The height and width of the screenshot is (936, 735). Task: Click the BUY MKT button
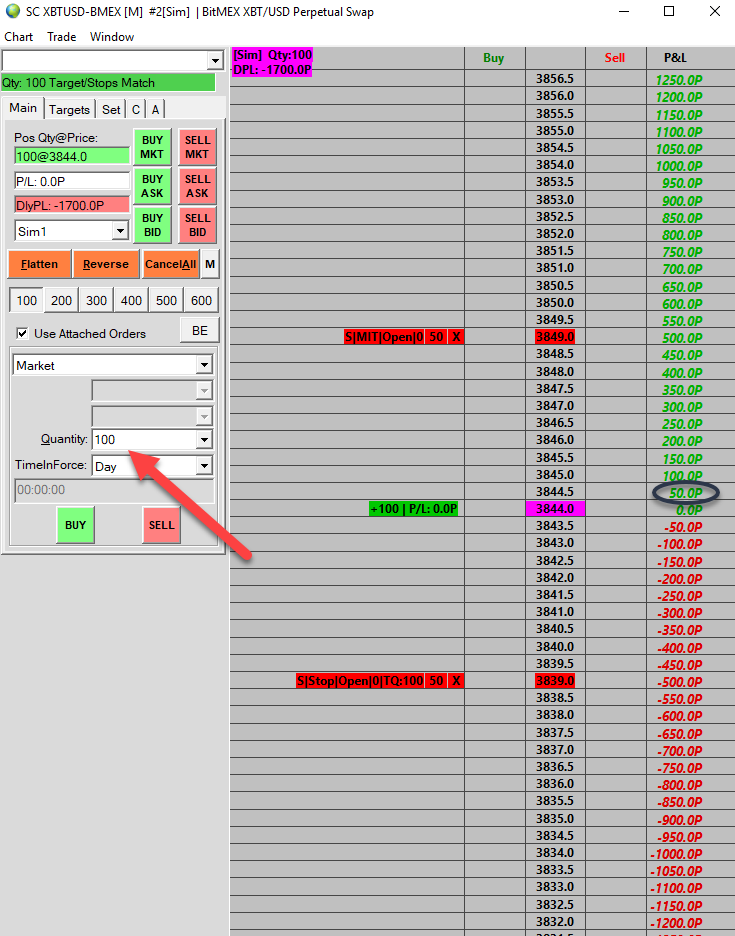152,147
